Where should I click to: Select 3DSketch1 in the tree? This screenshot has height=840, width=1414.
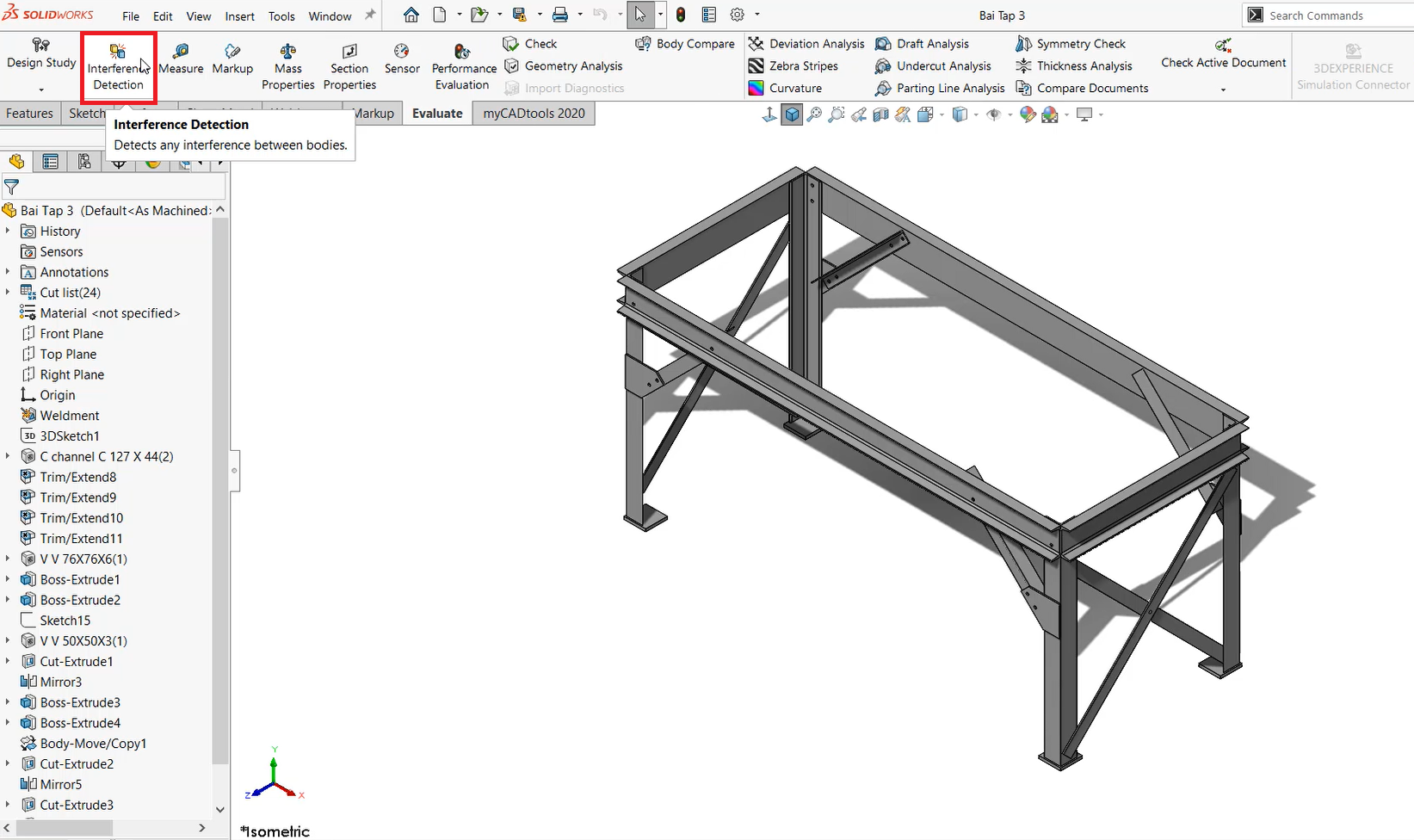(x=60, y=435)
